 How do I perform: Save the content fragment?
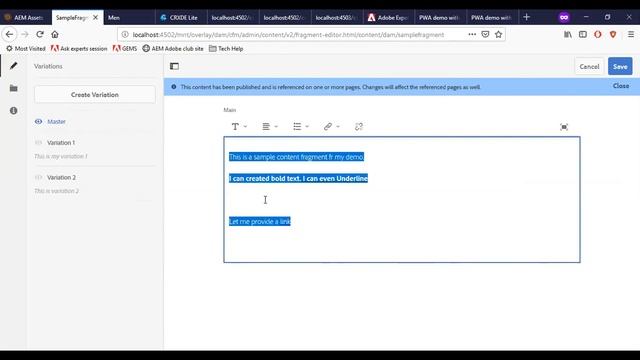tap(620, 66)
